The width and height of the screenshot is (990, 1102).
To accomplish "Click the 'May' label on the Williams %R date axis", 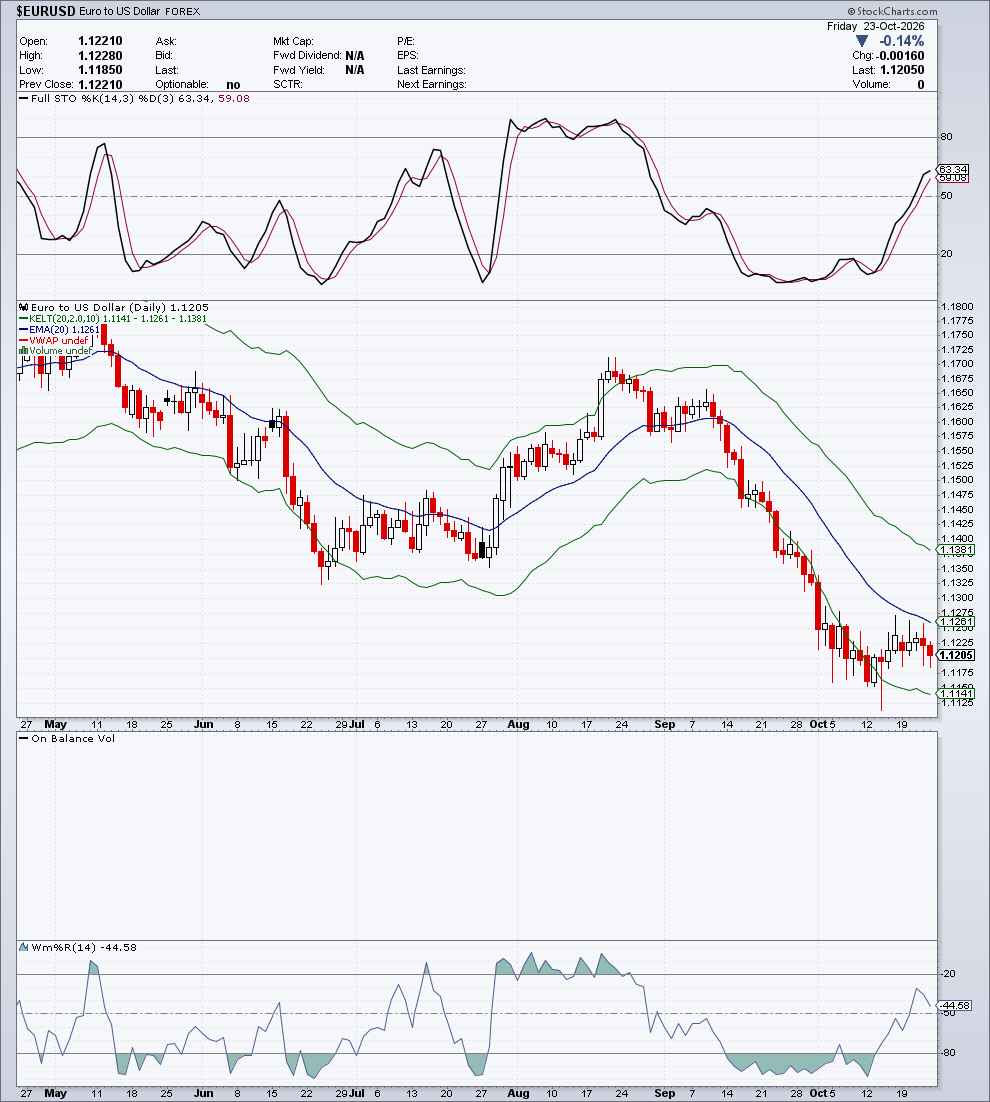I will pyautogui.click(x=56, y=1094).
